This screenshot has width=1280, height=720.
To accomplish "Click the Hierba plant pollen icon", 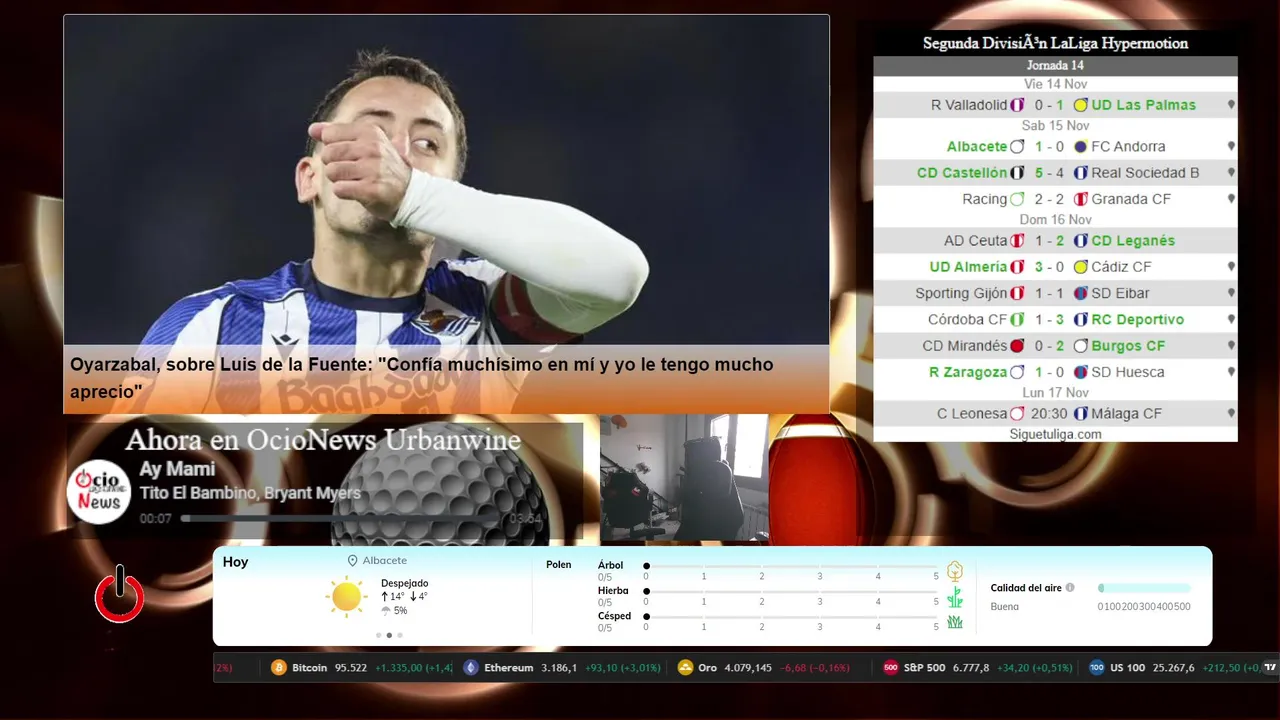I will tap(955, 597).
